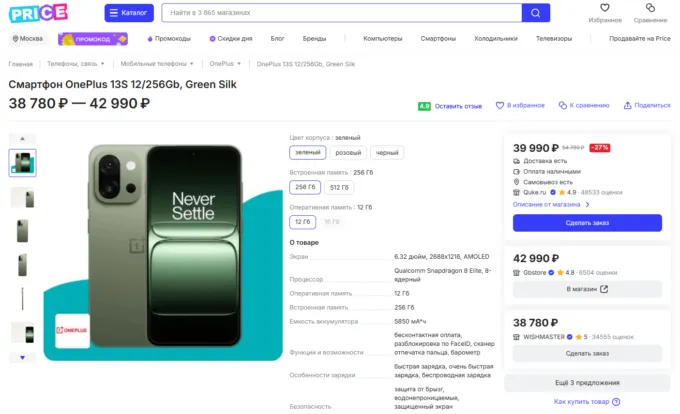Screen dimensions: 680x414
Task: Click the OnePlus brand logo badge
Action: pyautogui.click(x=72, y=330)
